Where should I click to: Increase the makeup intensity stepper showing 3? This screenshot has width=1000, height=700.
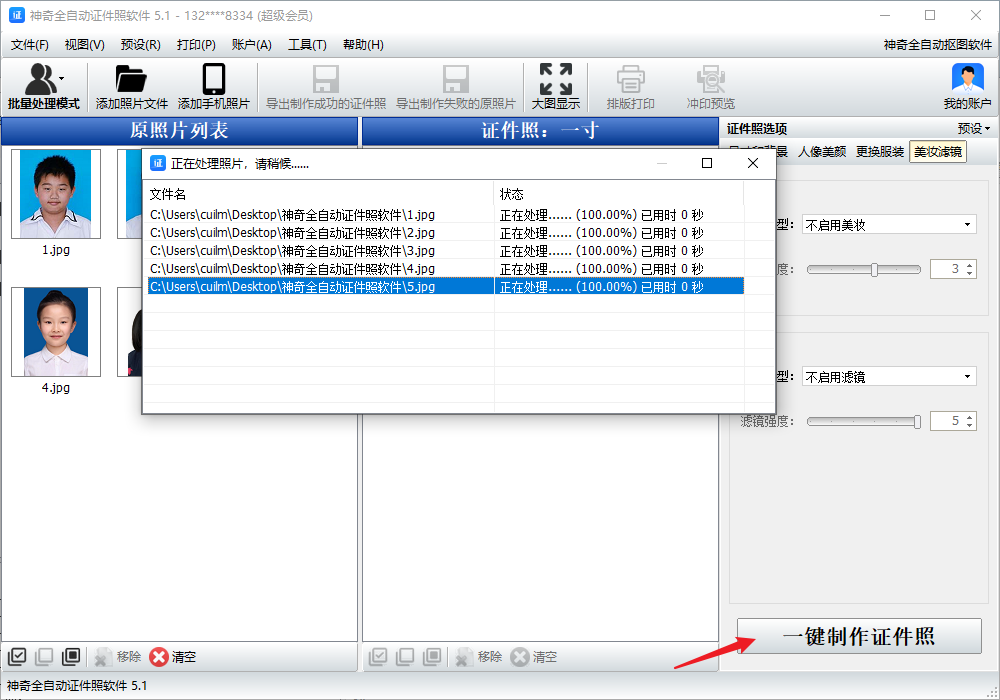(969, 265)
